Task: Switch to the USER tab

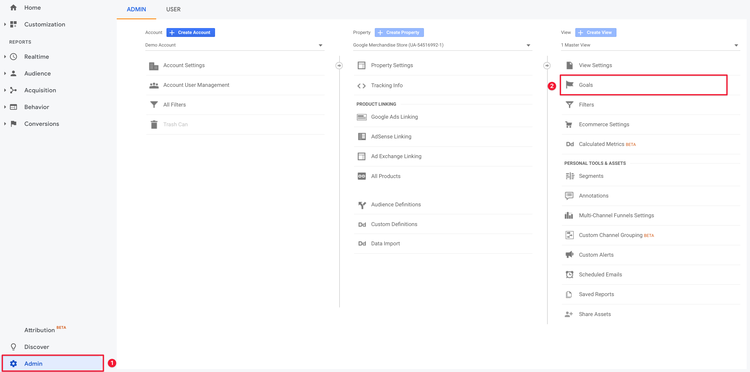Action: tap(173, 10)
